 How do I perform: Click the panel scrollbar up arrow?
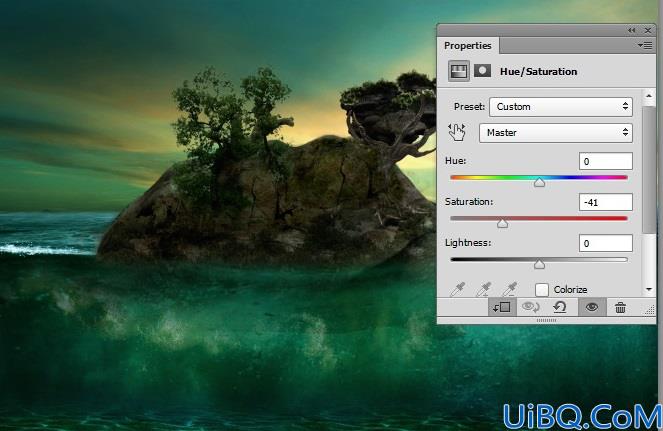[x=649, y=96]
